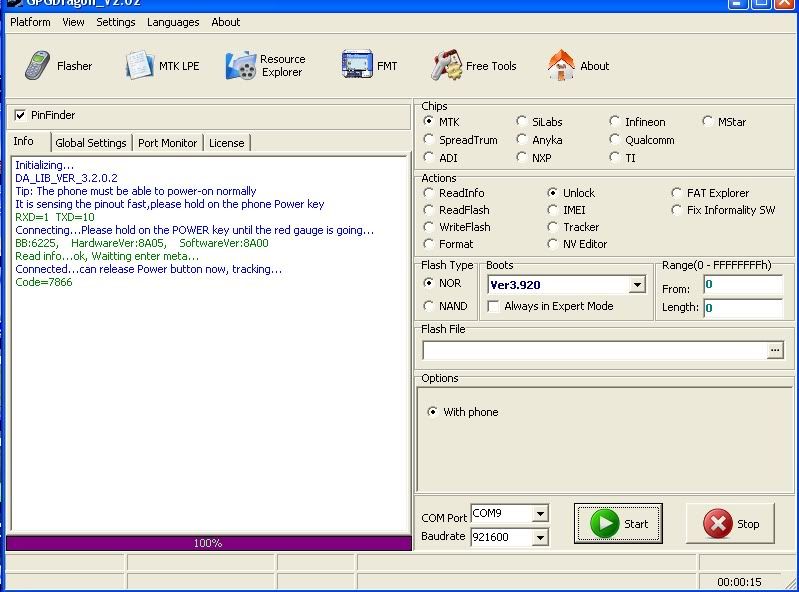Select the FAT Explorer action
Viewport: 799px width, 592px height.
click(676, 193)
